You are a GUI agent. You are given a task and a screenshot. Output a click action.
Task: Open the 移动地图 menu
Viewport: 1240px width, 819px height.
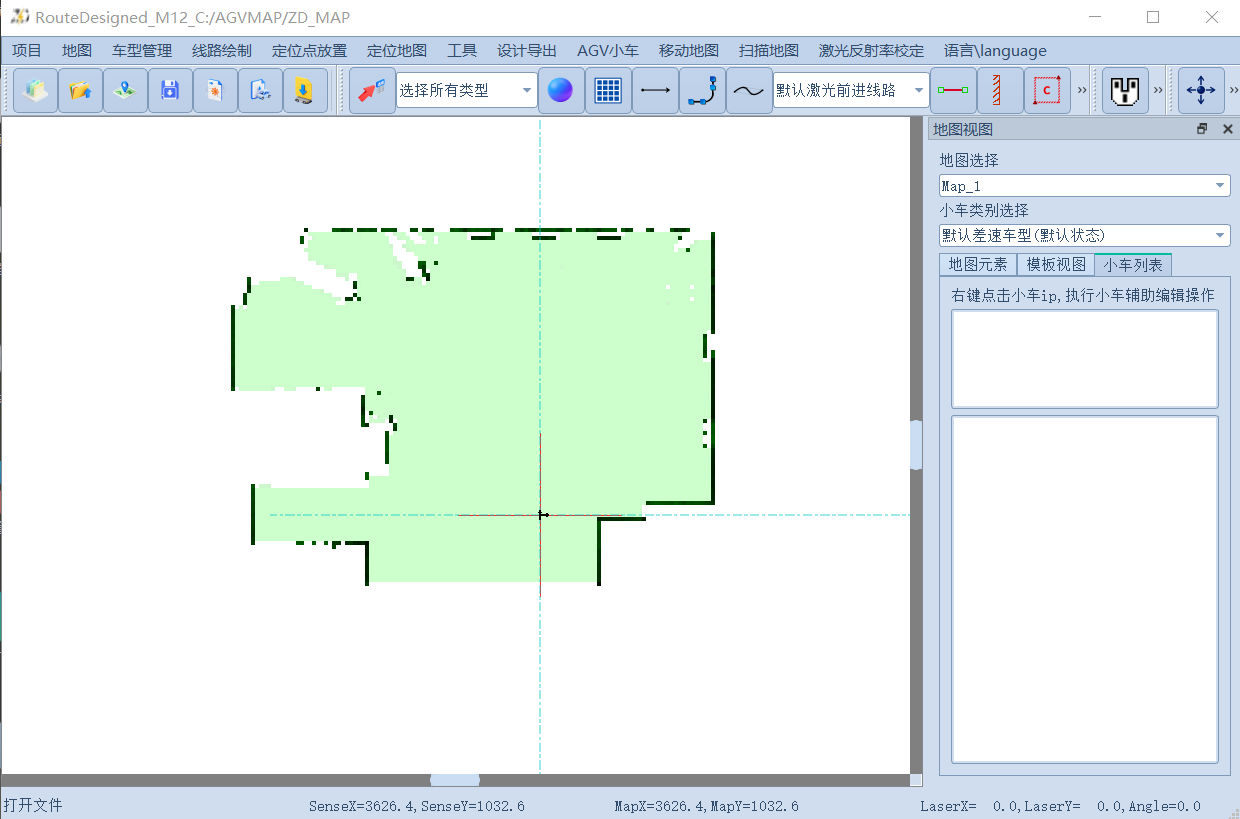(689, 51)
